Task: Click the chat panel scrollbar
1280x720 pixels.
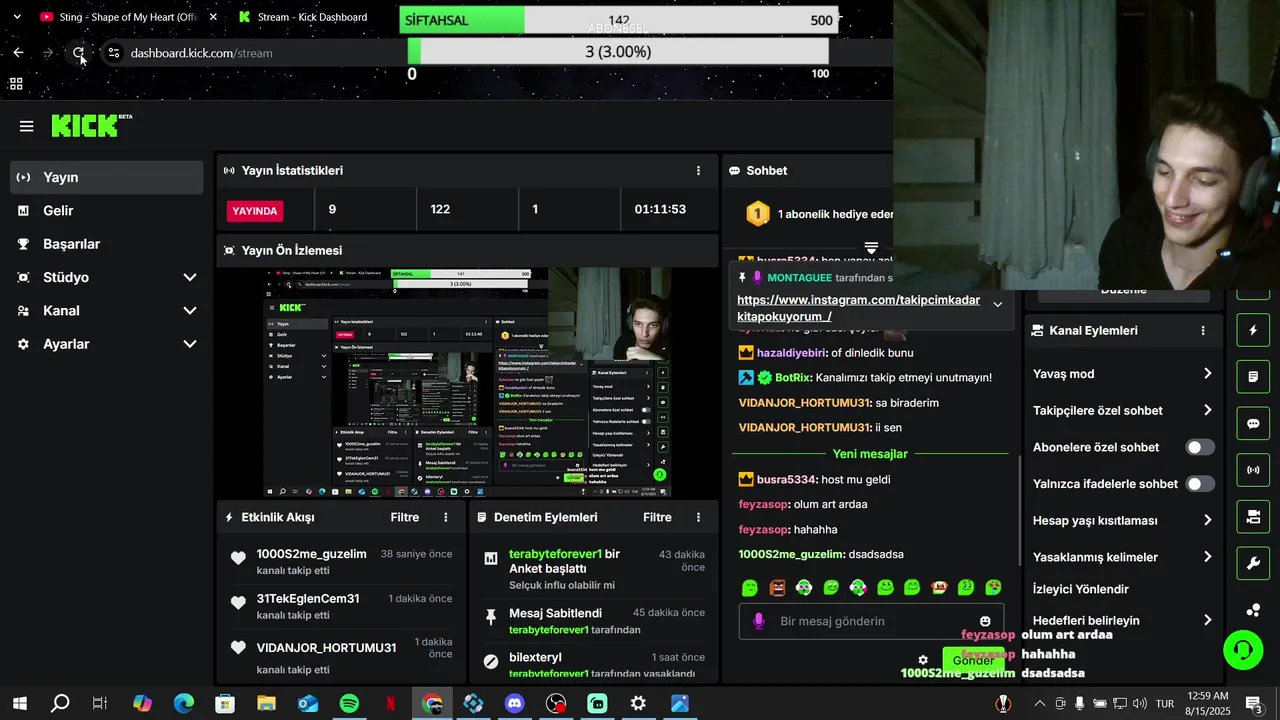Action: click(x=1020, y=510)
